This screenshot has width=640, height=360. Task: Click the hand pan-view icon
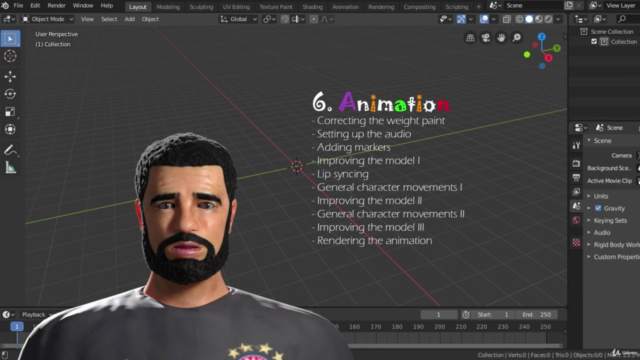click(501, 38)
